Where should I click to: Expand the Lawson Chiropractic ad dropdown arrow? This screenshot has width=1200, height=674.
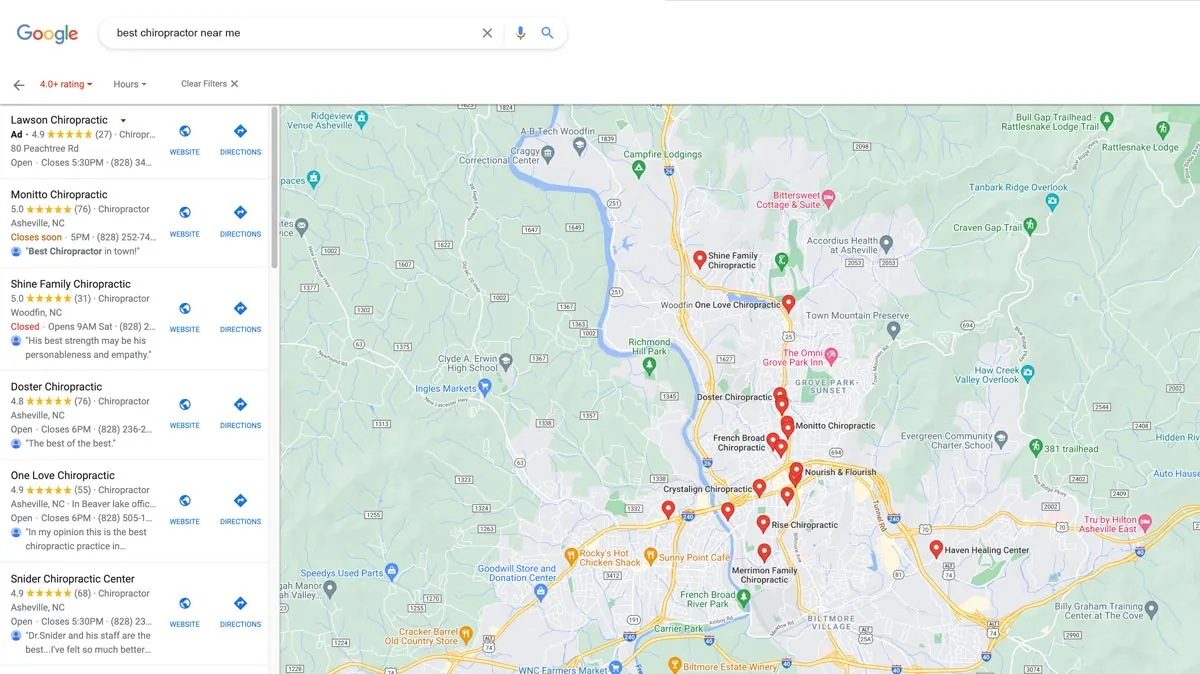coord(123,121)
